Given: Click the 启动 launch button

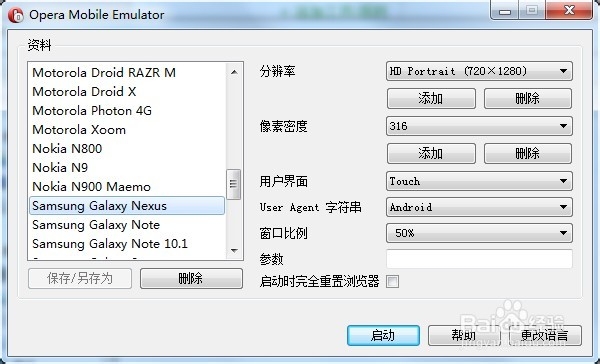Looking at the screenshot, I should click(383, 336).
